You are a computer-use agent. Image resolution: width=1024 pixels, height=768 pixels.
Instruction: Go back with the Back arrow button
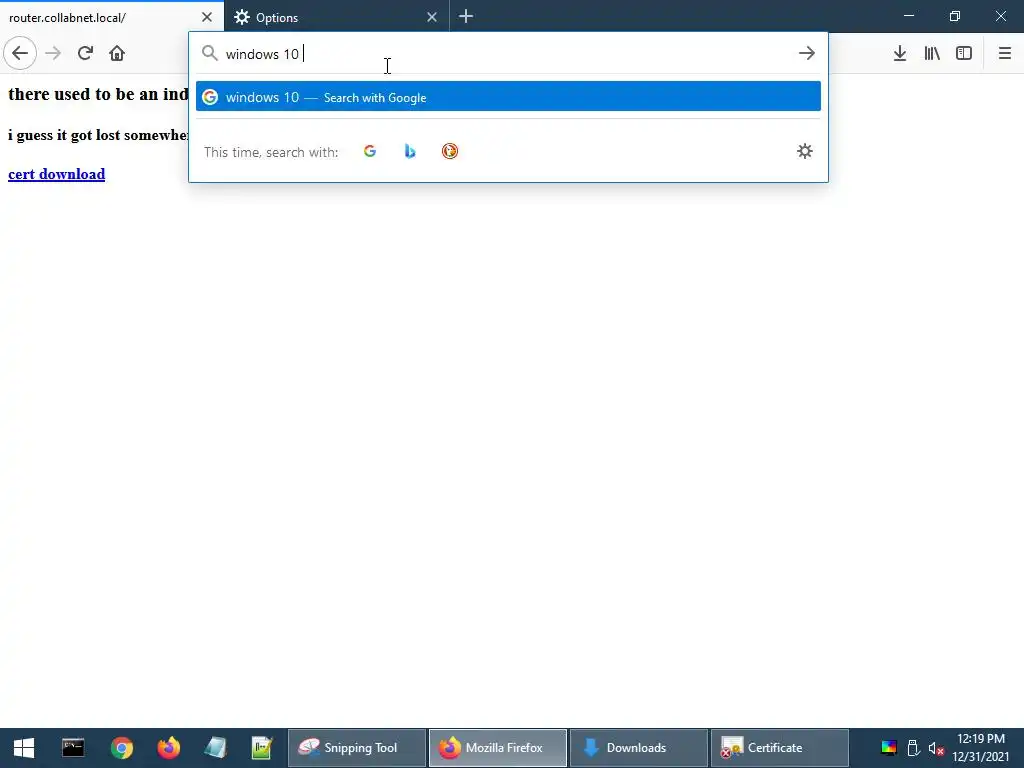(x=20, y=53)
